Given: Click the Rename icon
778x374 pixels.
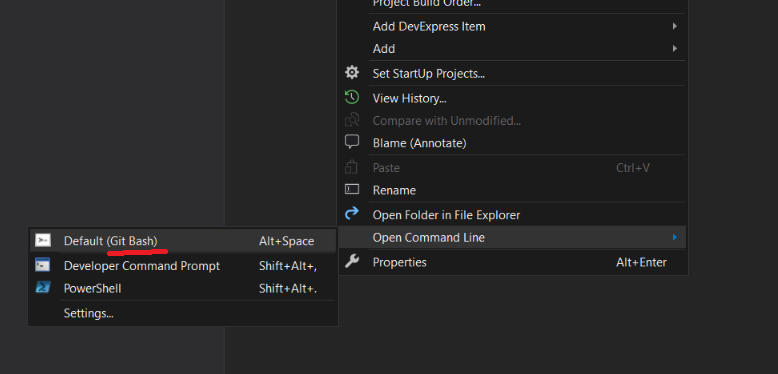Looking at the screenshot, I should click(352, 189).
